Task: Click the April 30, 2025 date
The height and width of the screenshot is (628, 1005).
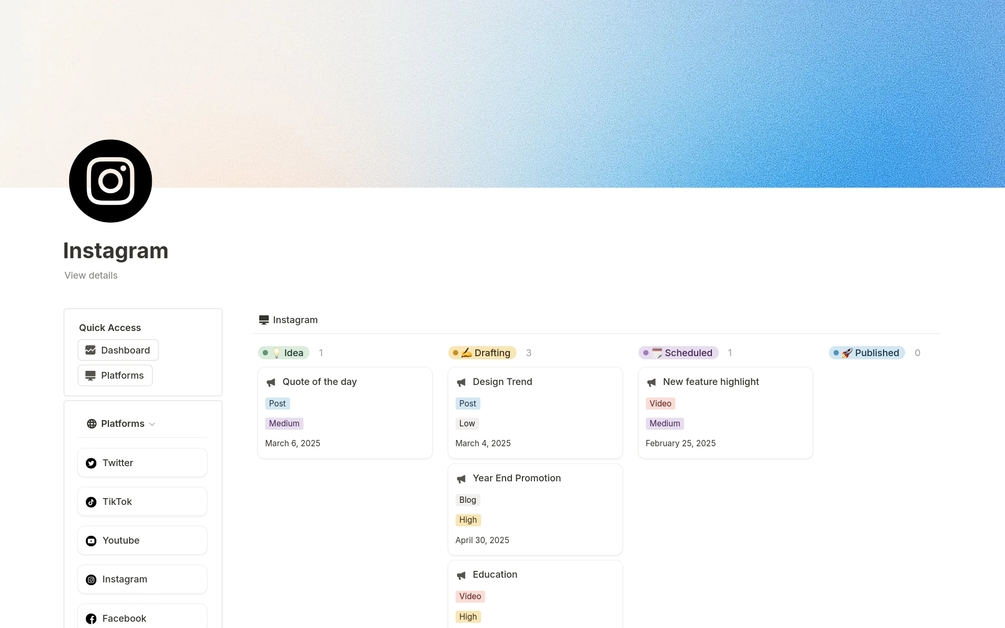Action: tap(483, 540)
